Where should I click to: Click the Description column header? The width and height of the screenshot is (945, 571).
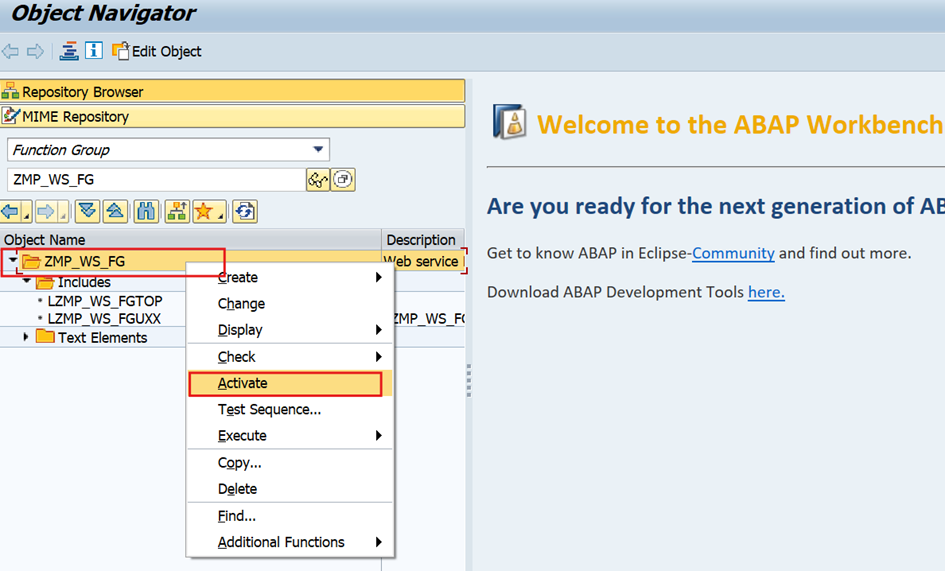point(423,239)
